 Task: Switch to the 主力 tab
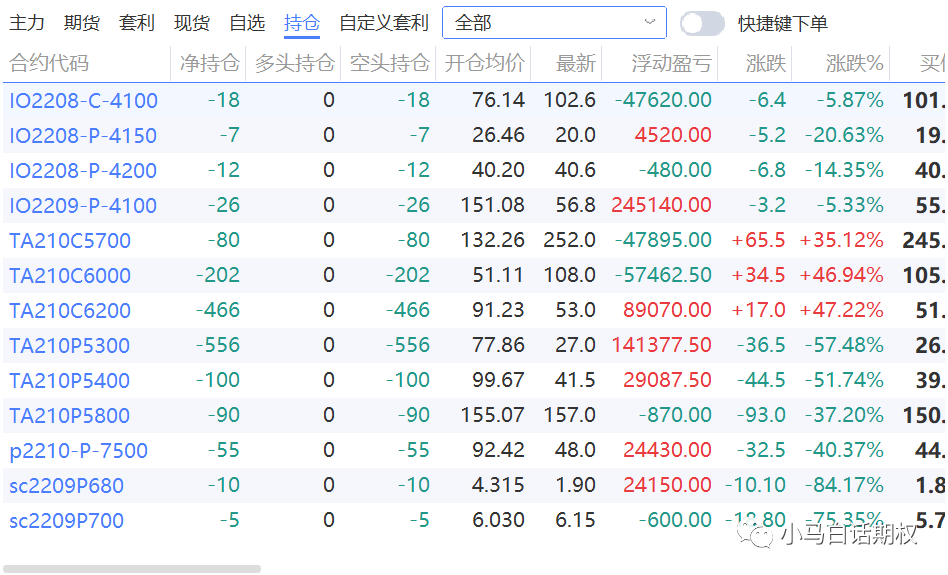point(27,23)
